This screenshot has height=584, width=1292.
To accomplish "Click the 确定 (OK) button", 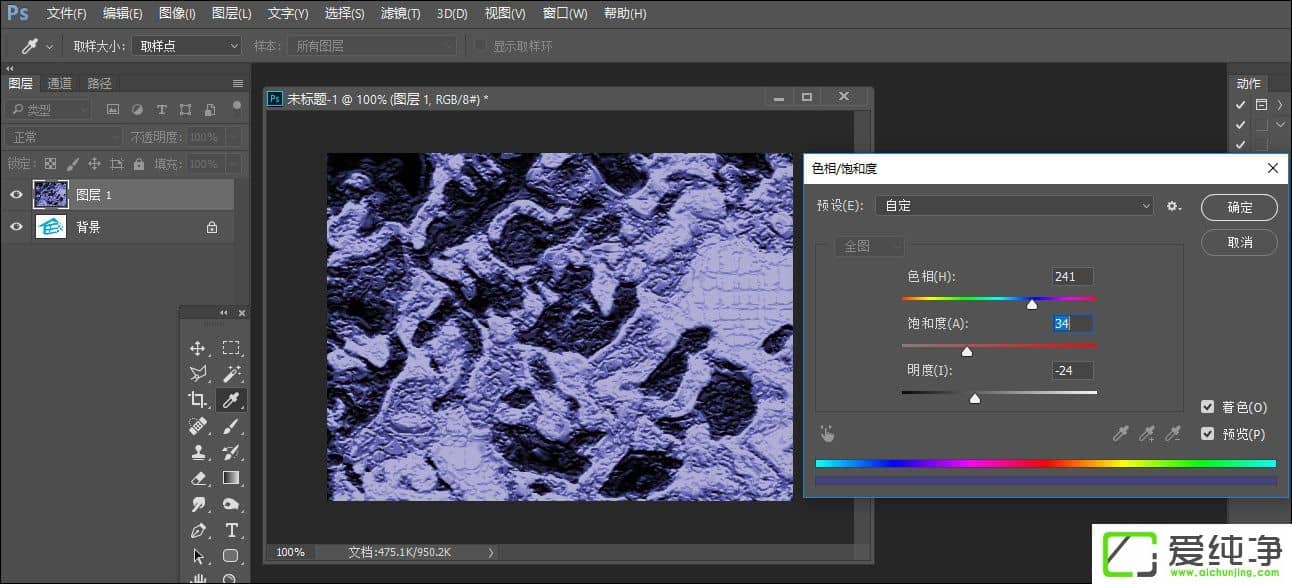I will coord(1239,207).
